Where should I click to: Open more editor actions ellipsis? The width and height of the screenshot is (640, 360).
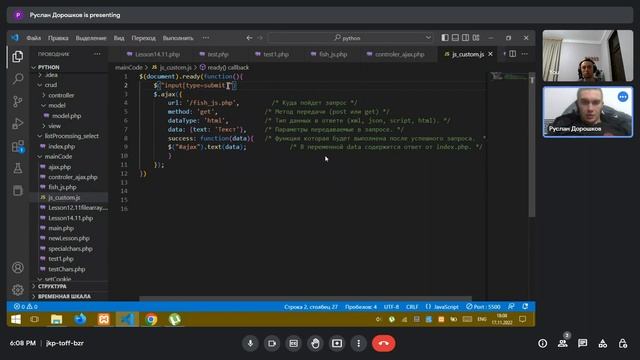(524, 54)
